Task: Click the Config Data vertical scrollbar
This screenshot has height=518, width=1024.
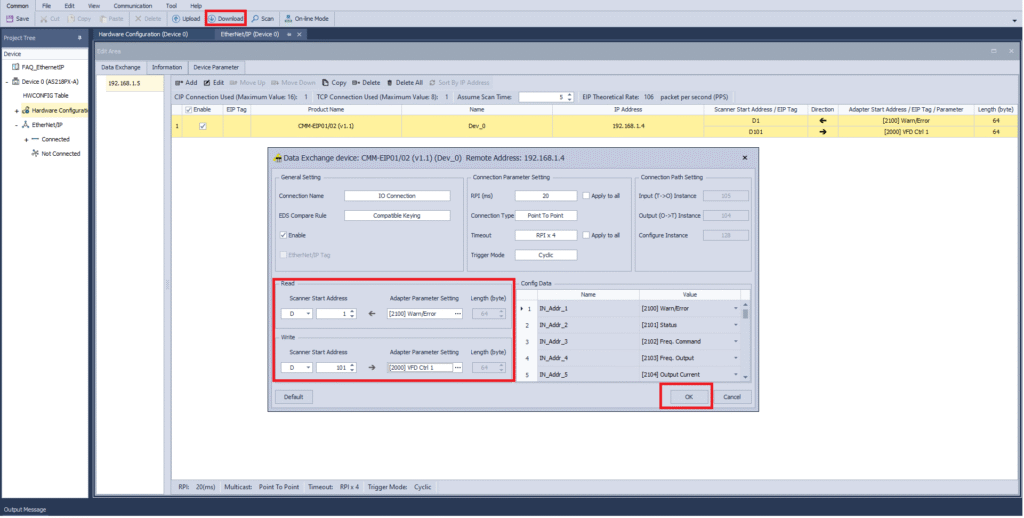Action: pyautogui.click(x=745, y=340)
